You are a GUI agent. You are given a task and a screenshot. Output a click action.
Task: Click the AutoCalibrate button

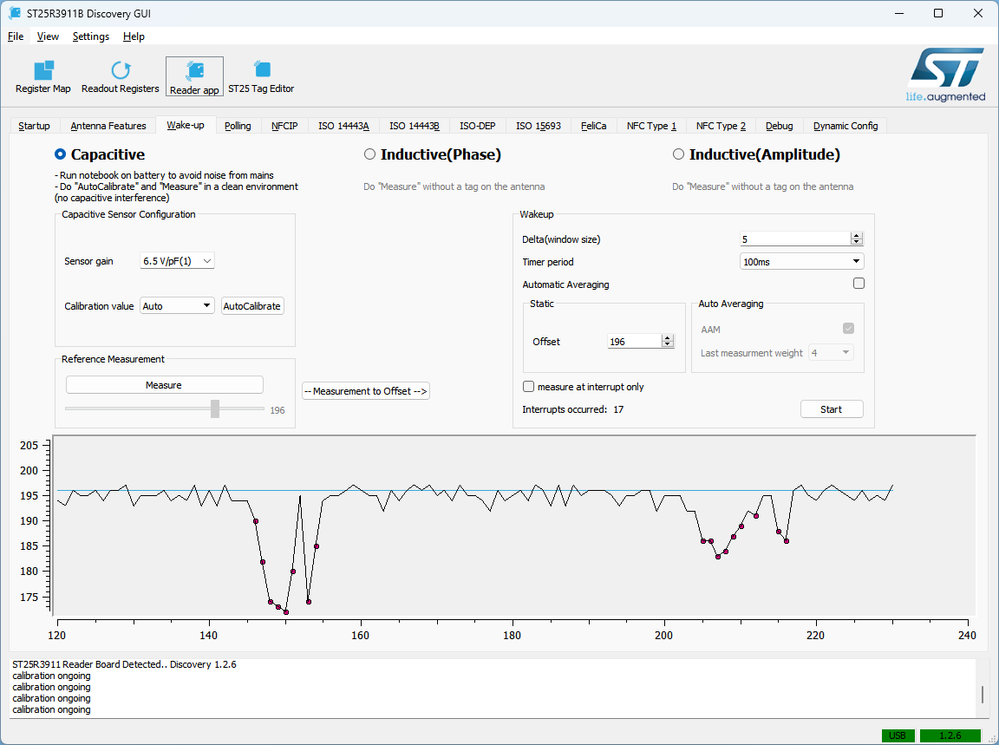pos(252,306)
